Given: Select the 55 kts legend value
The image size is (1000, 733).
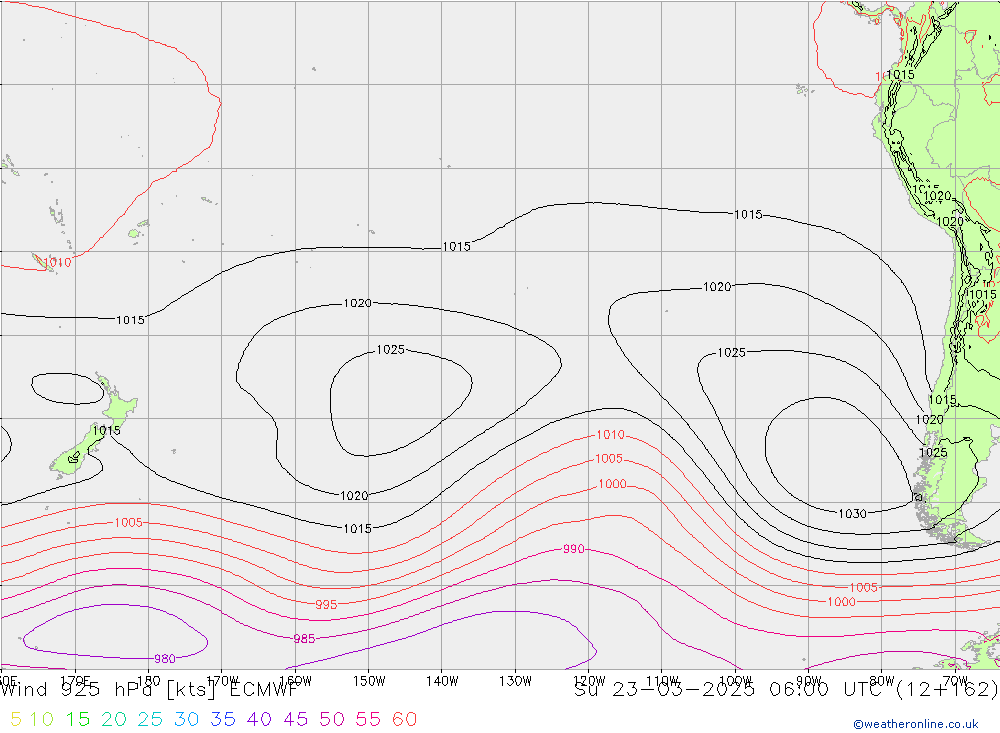Looking at the screenshot, I should click(369, 720).
